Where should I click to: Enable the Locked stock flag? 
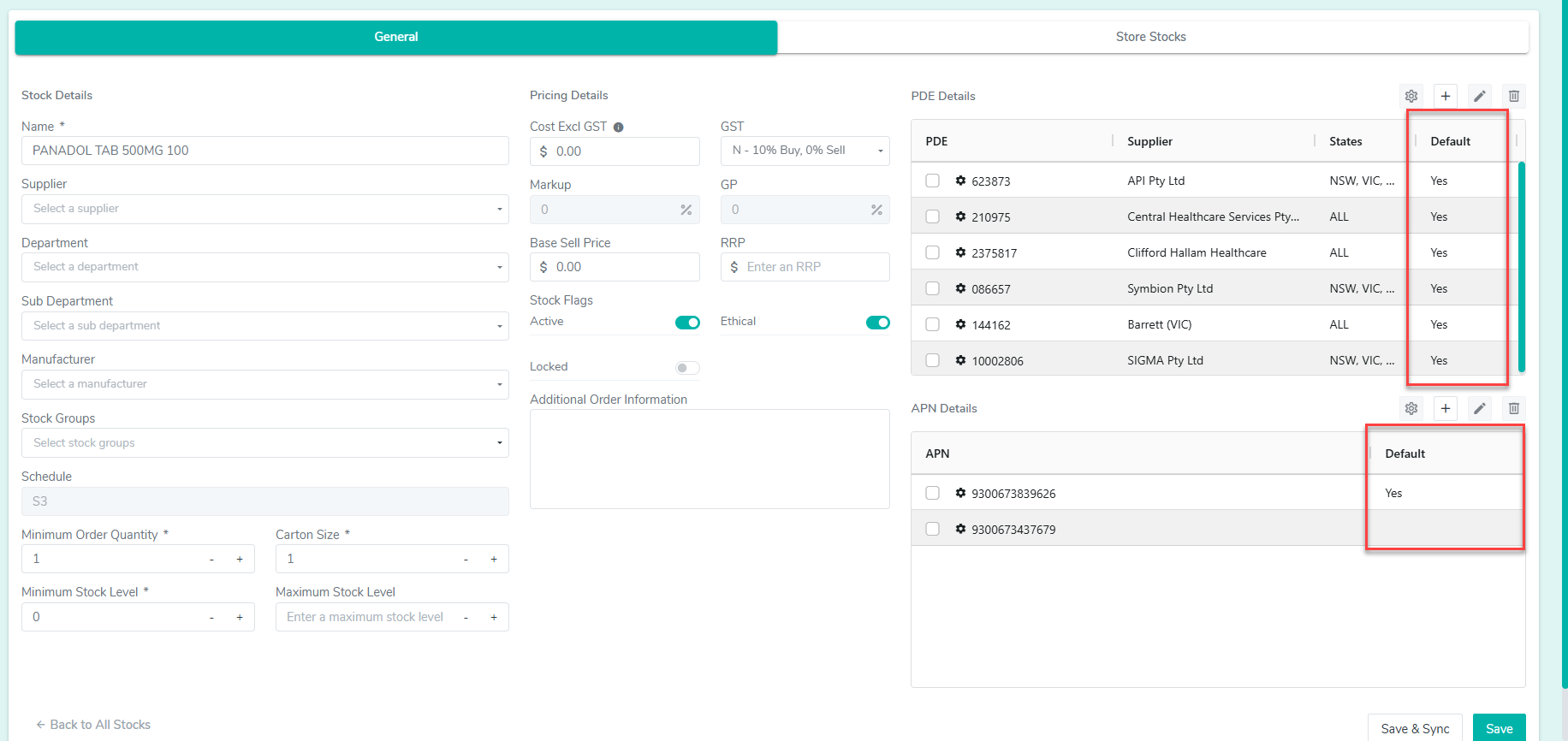point(687,368)
